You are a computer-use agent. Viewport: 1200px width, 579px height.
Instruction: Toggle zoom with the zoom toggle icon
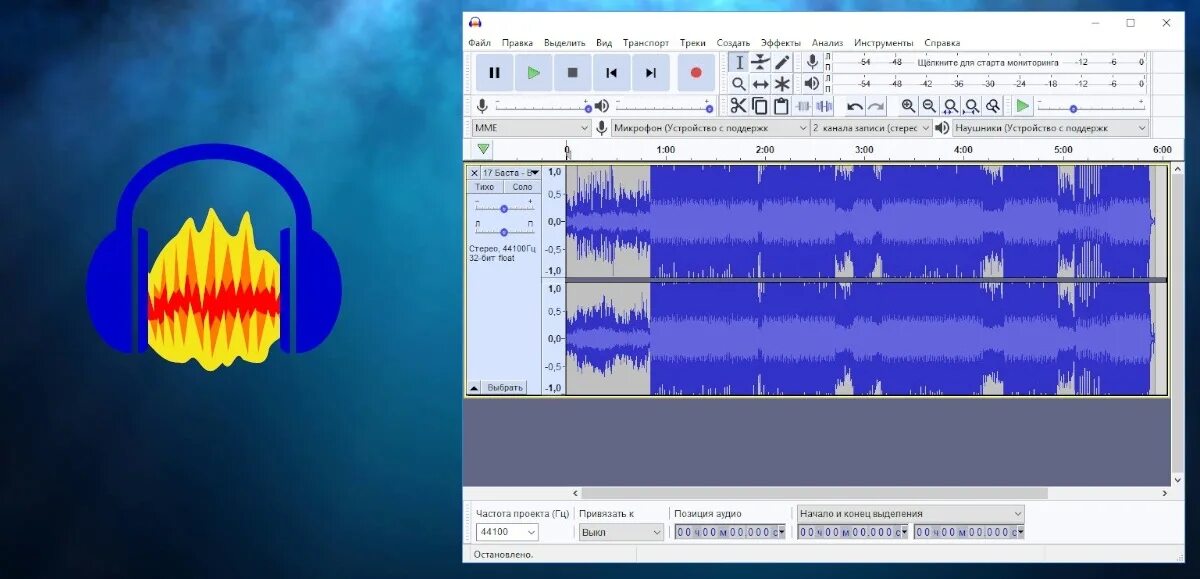tap(992, 106)
